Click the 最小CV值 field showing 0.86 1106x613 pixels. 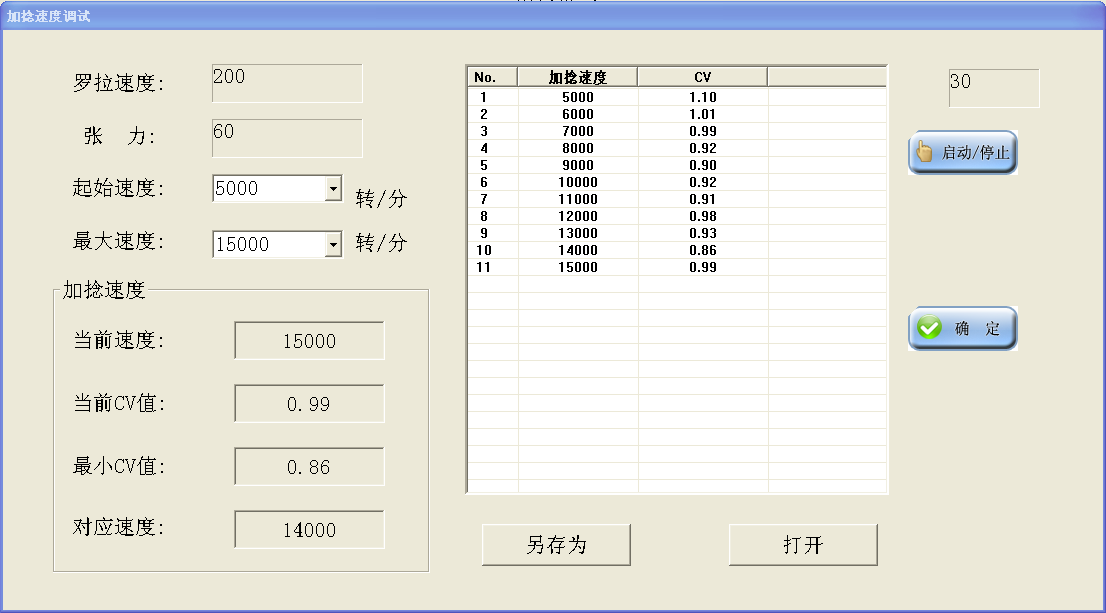(x=309, y=467)
